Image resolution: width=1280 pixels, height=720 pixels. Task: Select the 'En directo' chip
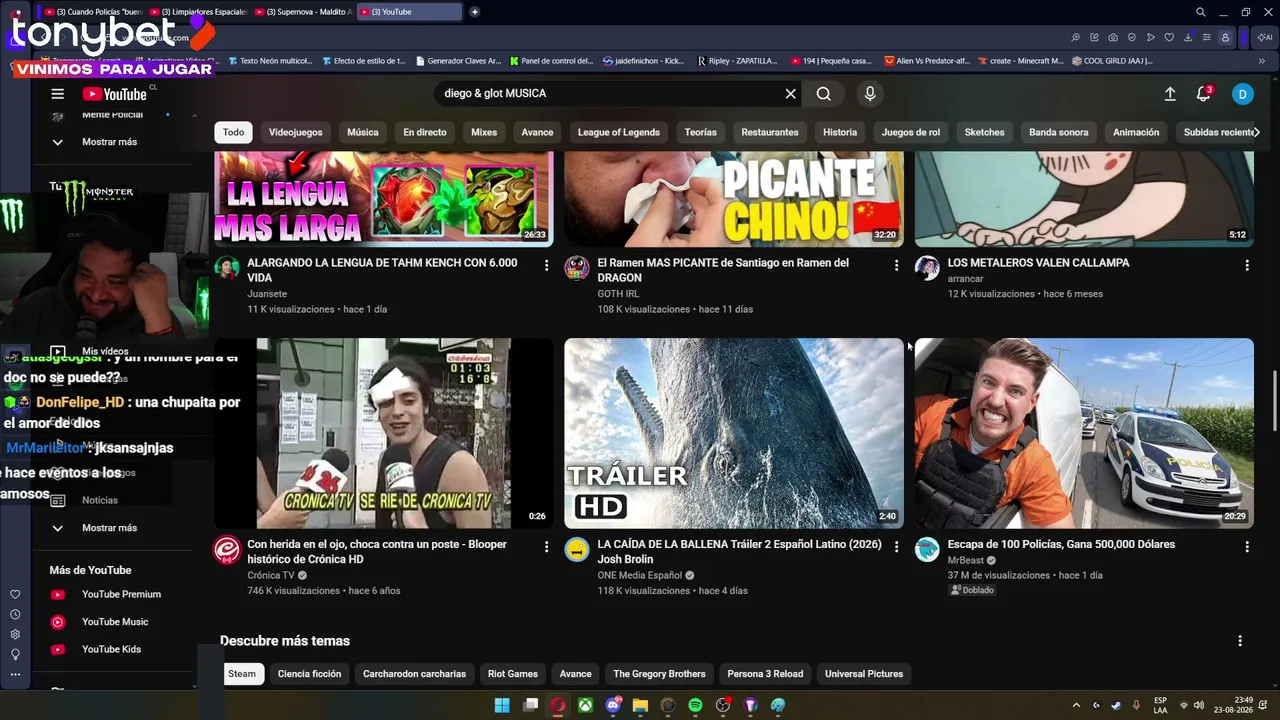click(425, 132)
